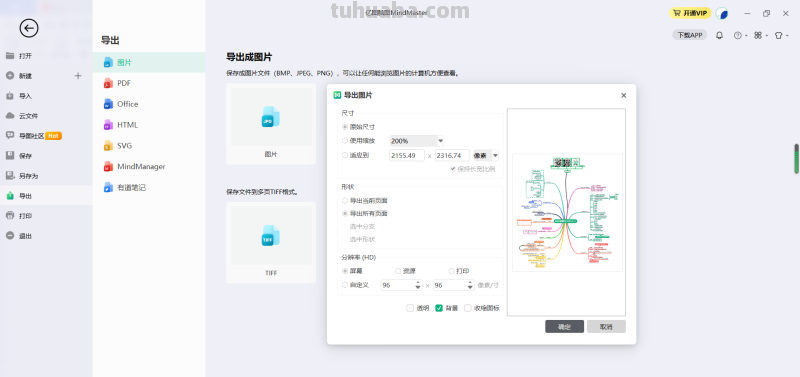The height and width of the screenshot is (377, 800).
Task: Select the 资源 resolution radio
Action: pos(398,271)
